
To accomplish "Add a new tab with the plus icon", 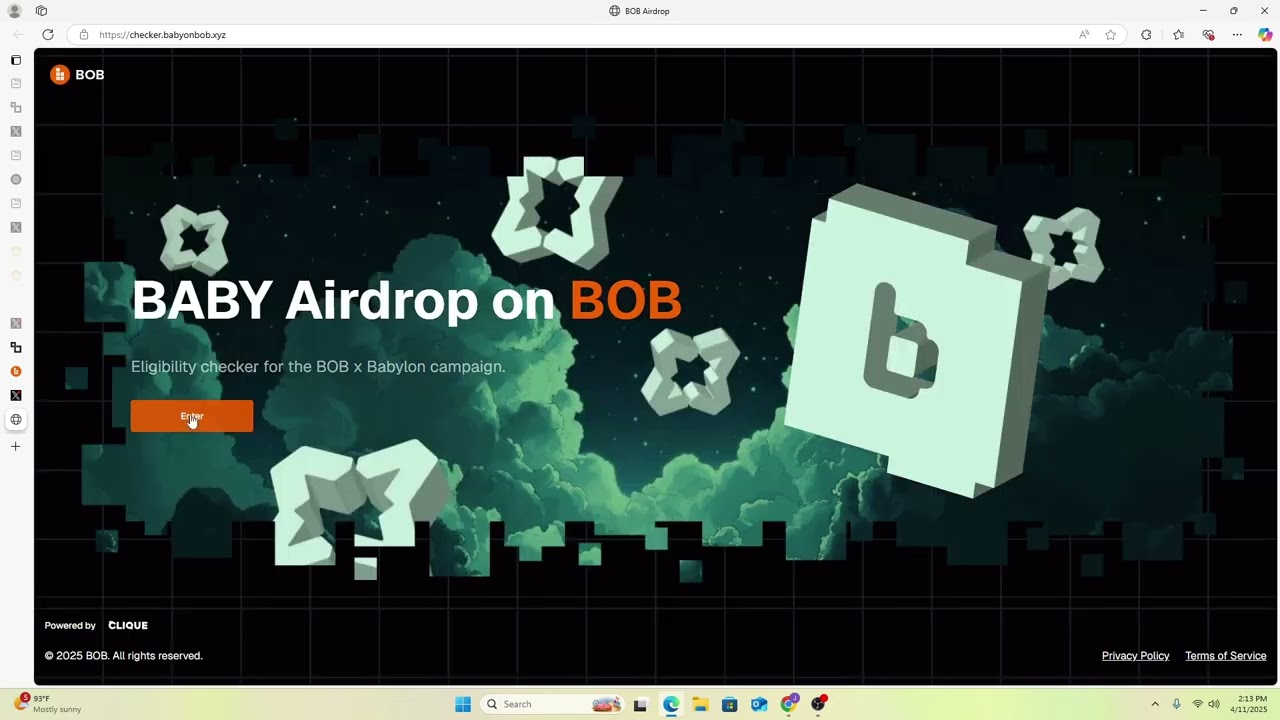I will [x=16, y=446].
